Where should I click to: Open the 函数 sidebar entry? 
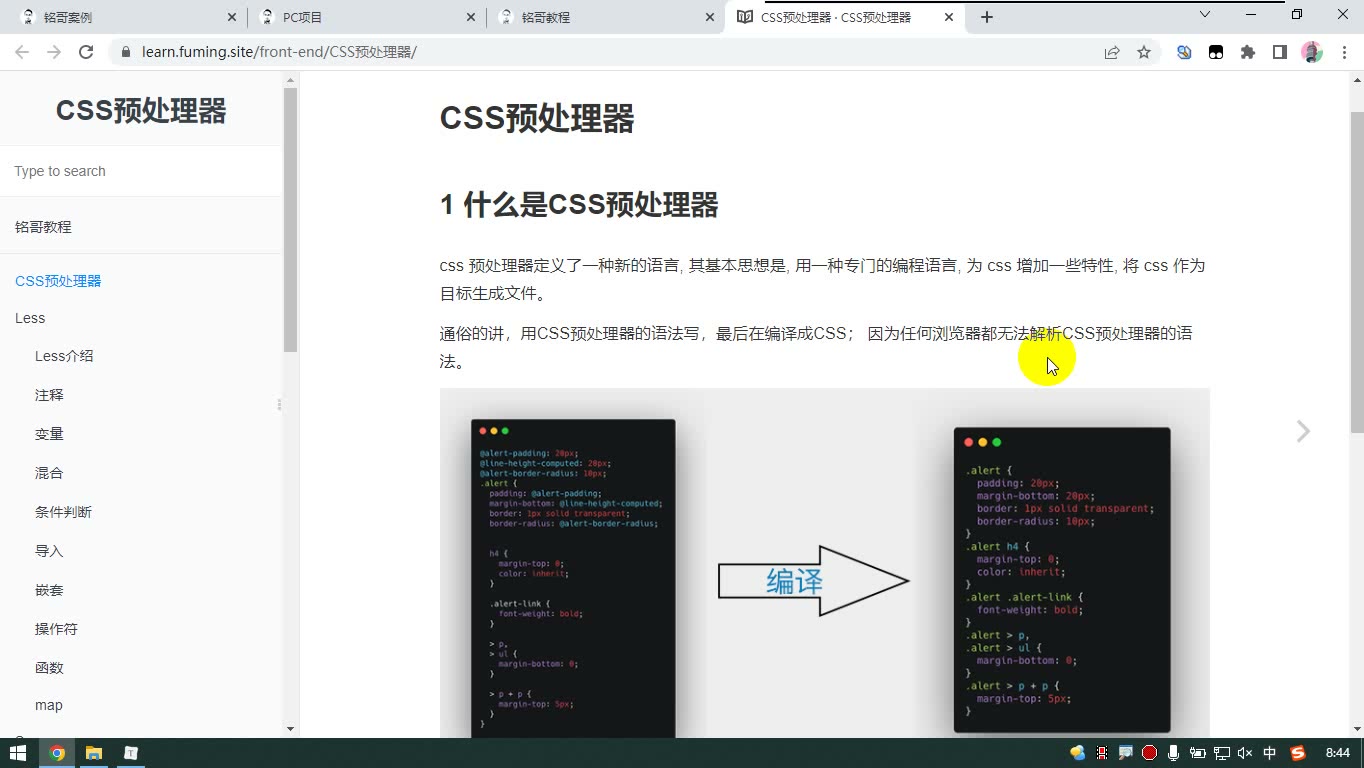click(49, 668)
